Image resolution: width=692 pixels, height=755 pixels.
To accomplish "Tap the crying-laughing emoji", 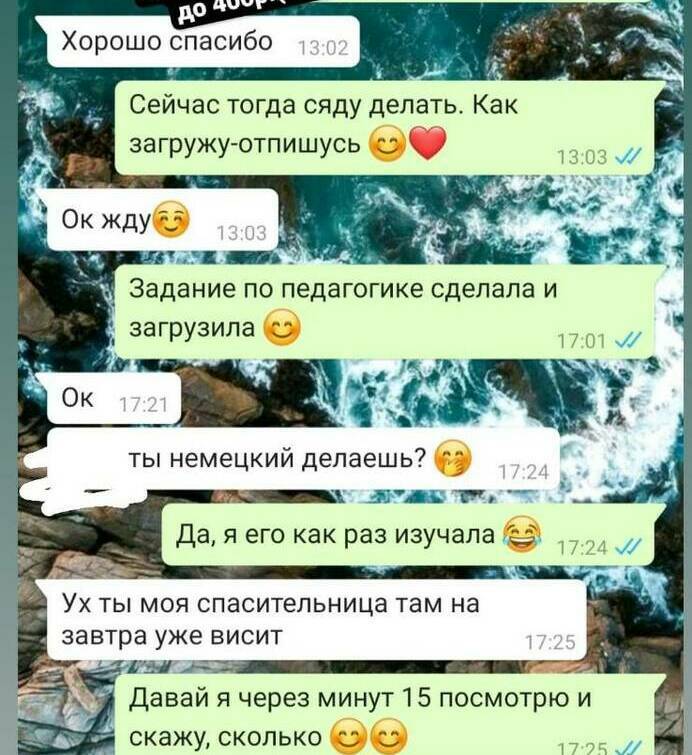I will pyautogui.click(x=522, y=533).
